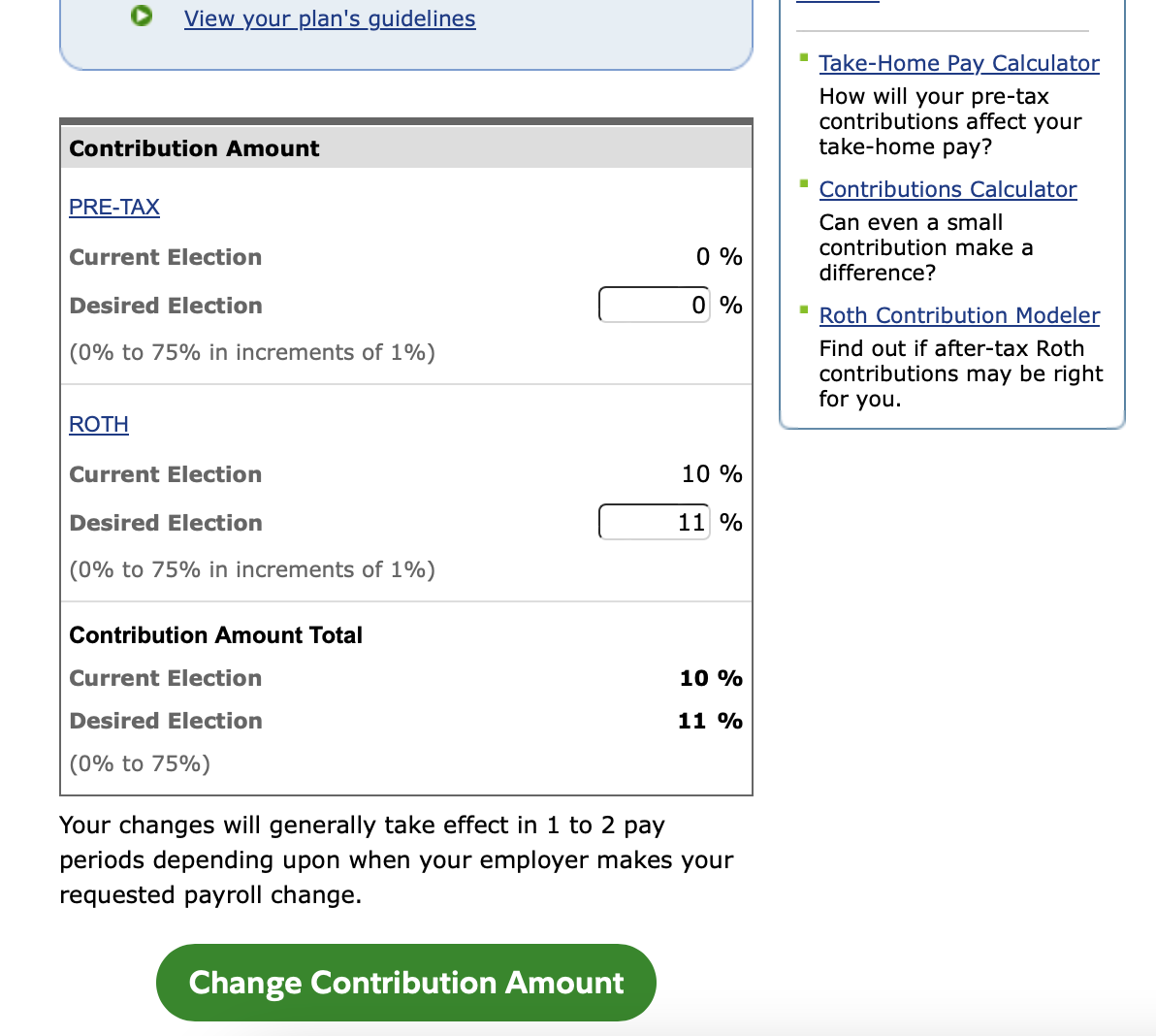Screen dimensions: 1156x1036
Task: Select the Roth Desired Election percentage field
Action: [655, 523]
